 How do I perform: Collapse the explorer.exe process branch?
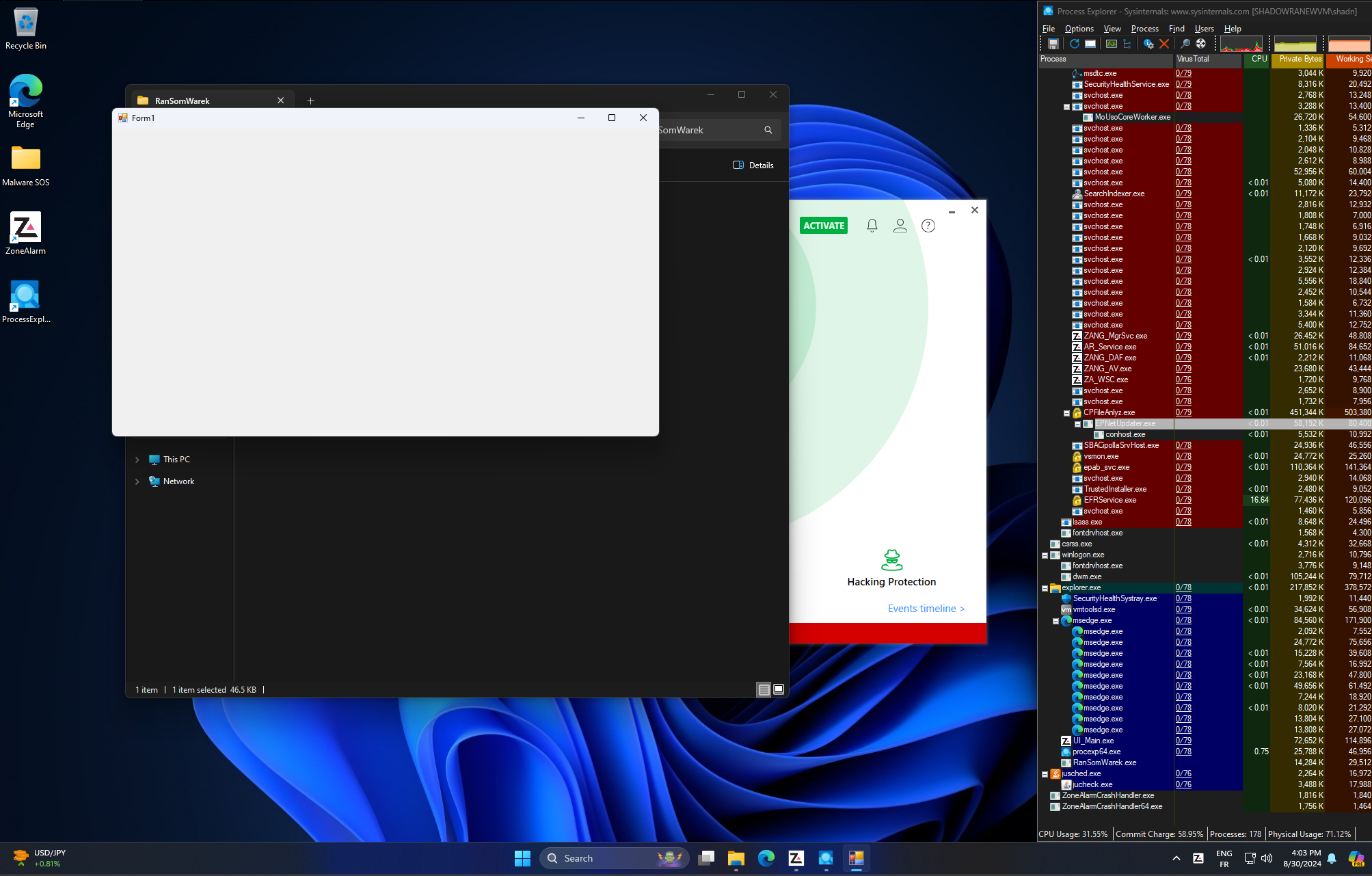[x=1045, y=588]
